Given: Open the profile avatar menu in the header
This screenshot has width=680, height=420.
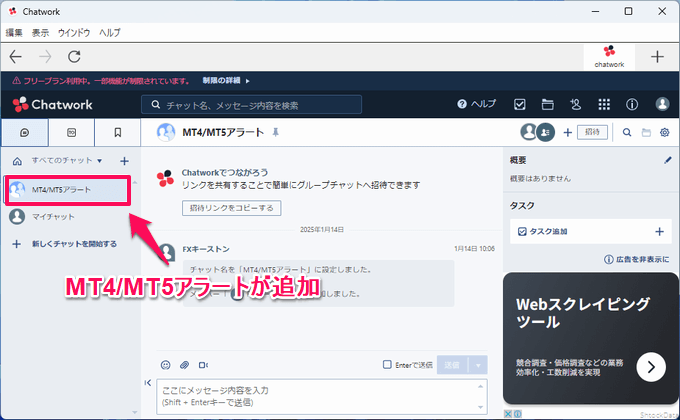Looking at the screenshot, I should pyautogui.click(x=662, y=104).
